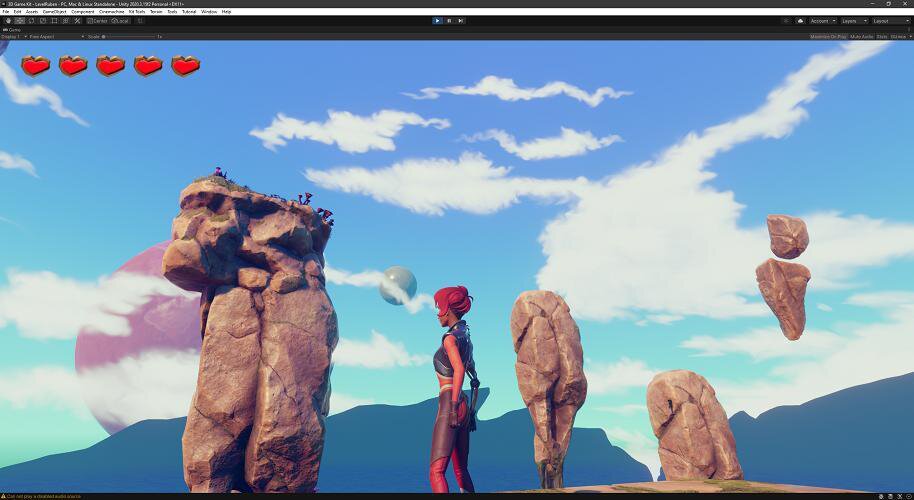The width and height of the screenshot is (914, 500).
Task: Open the Edit menu
Action: (17, 12)
